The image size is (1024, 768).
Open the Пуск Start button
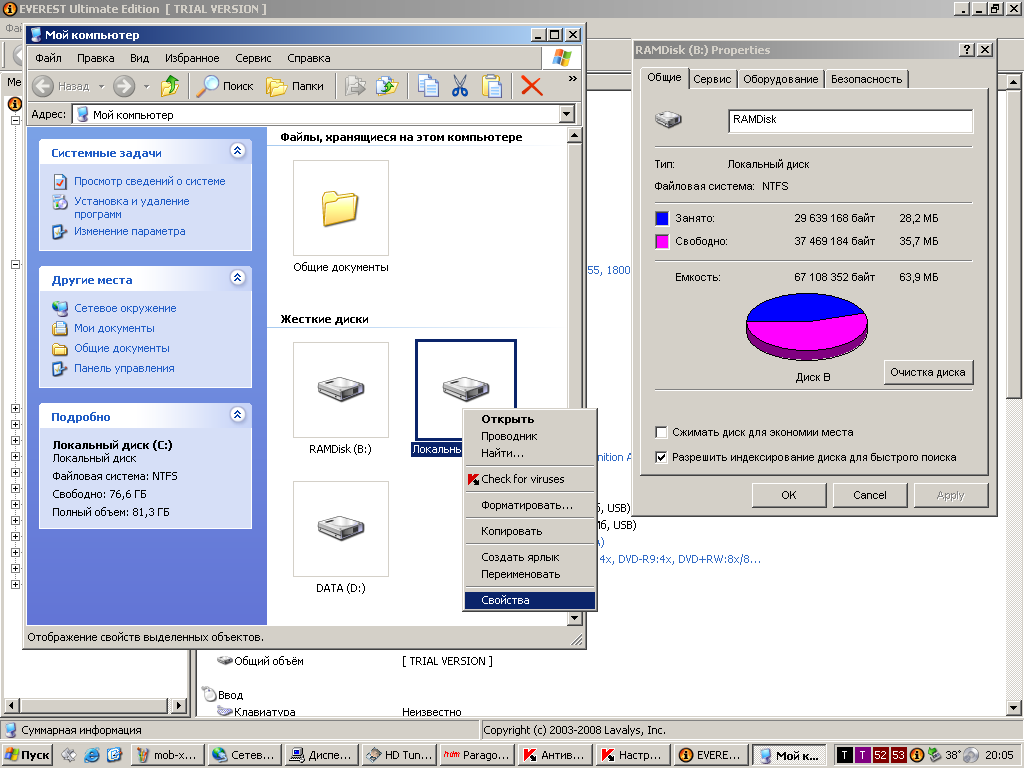[27, 755]
